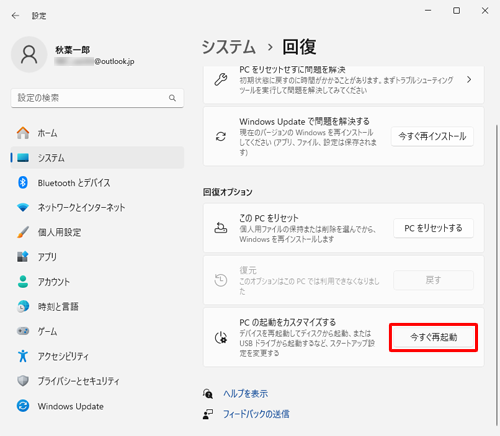Screen dimensions: 500x436
Task: Close the Settings window
Action: point(485,11)
